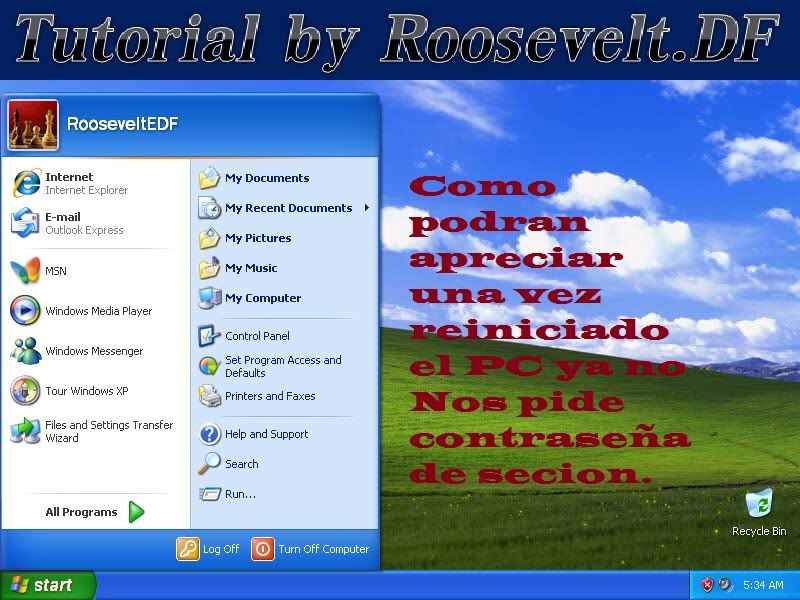Click the RooseveltEDF user name
Image resolution: width=800 pixels, height=600 pixels.
click(x=122, y=123)
